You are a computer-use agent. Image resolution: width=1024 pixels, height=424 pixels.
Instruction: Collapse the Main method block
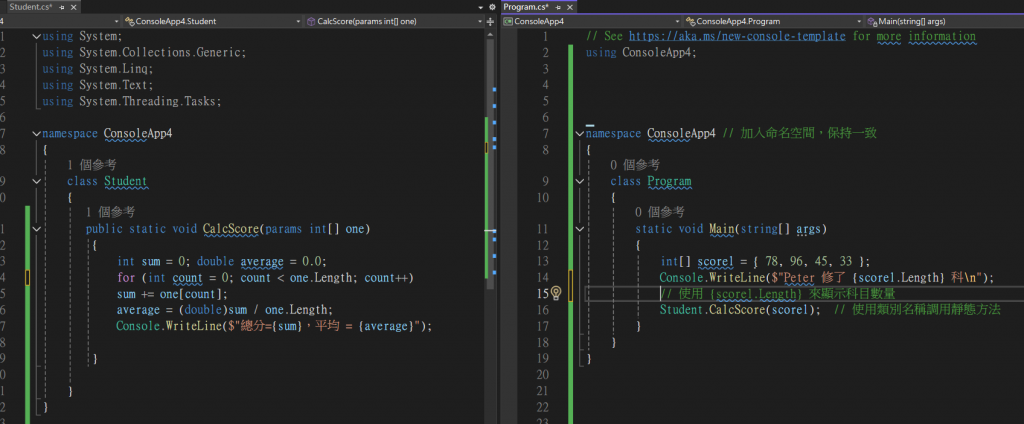[x=580, y=229]
